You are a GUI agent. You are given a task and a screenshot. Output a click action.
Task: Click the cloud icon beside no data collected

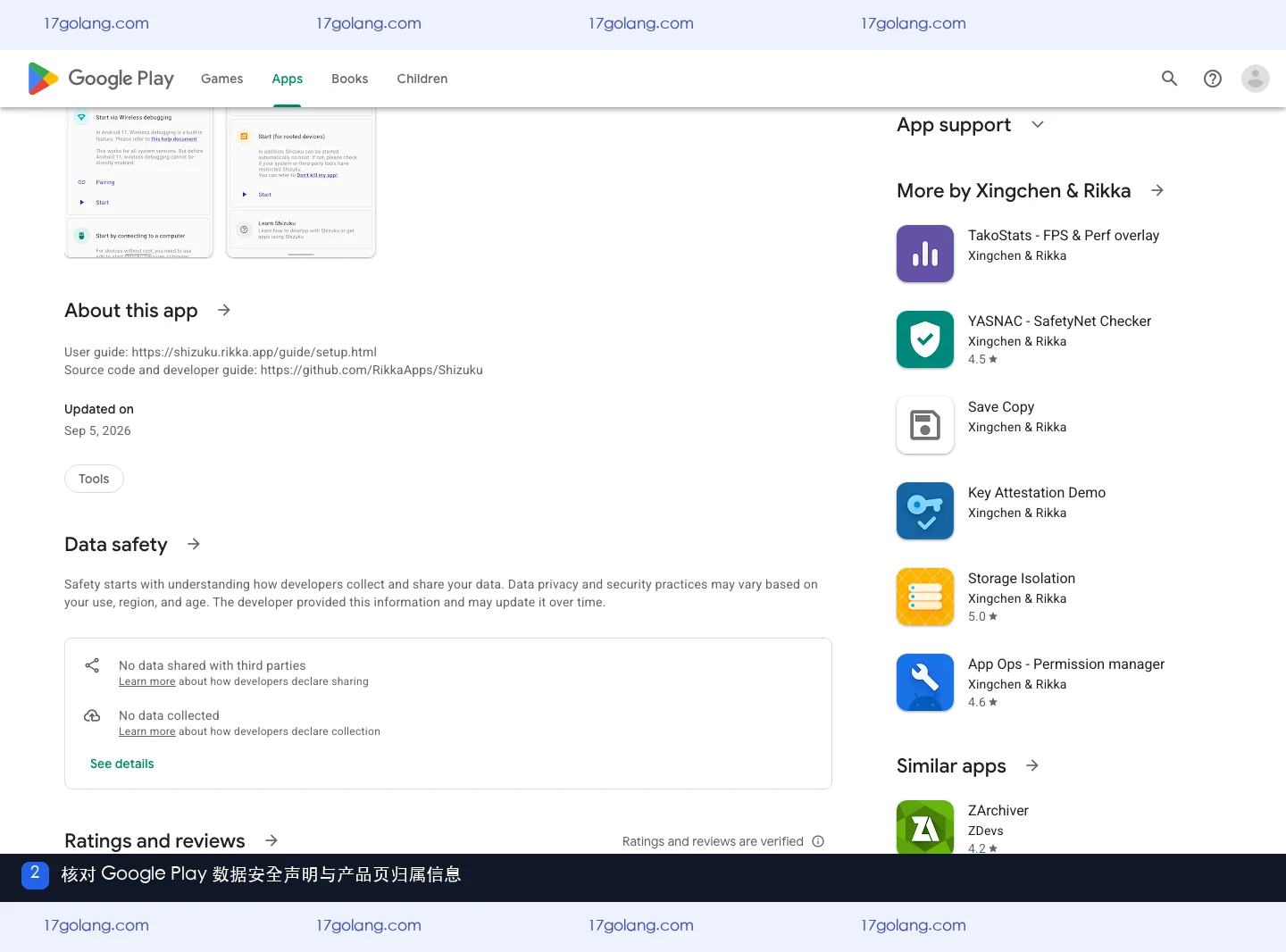click(92, 715)
